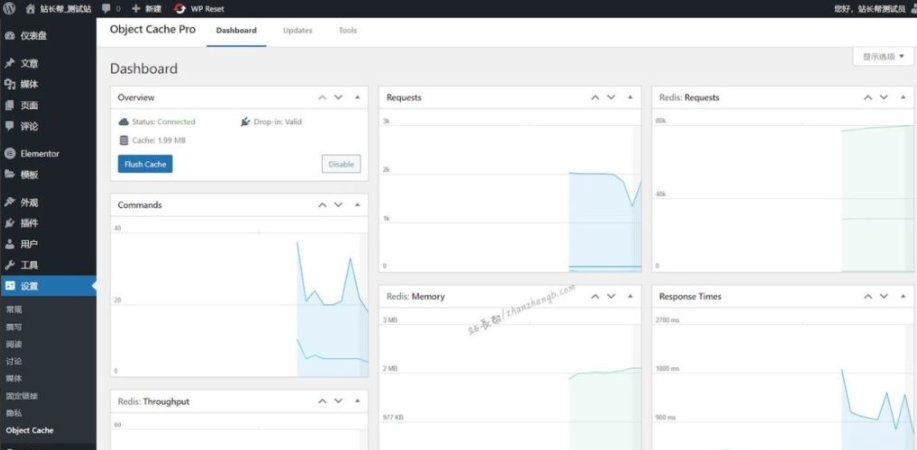Open the 设置 settings sidebar item
This screenshot has height=450, width=917.
coord(48,286)
